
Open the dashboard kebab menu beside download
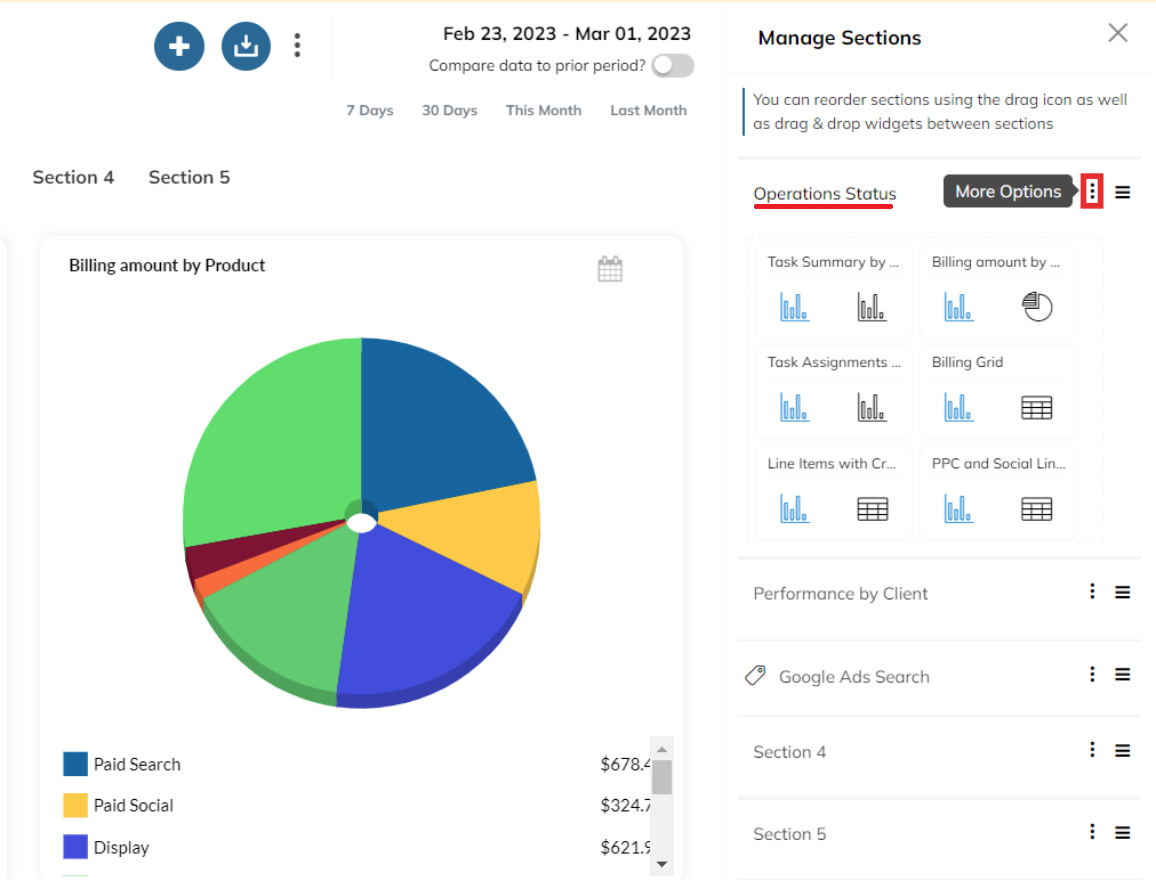[297, 46]
